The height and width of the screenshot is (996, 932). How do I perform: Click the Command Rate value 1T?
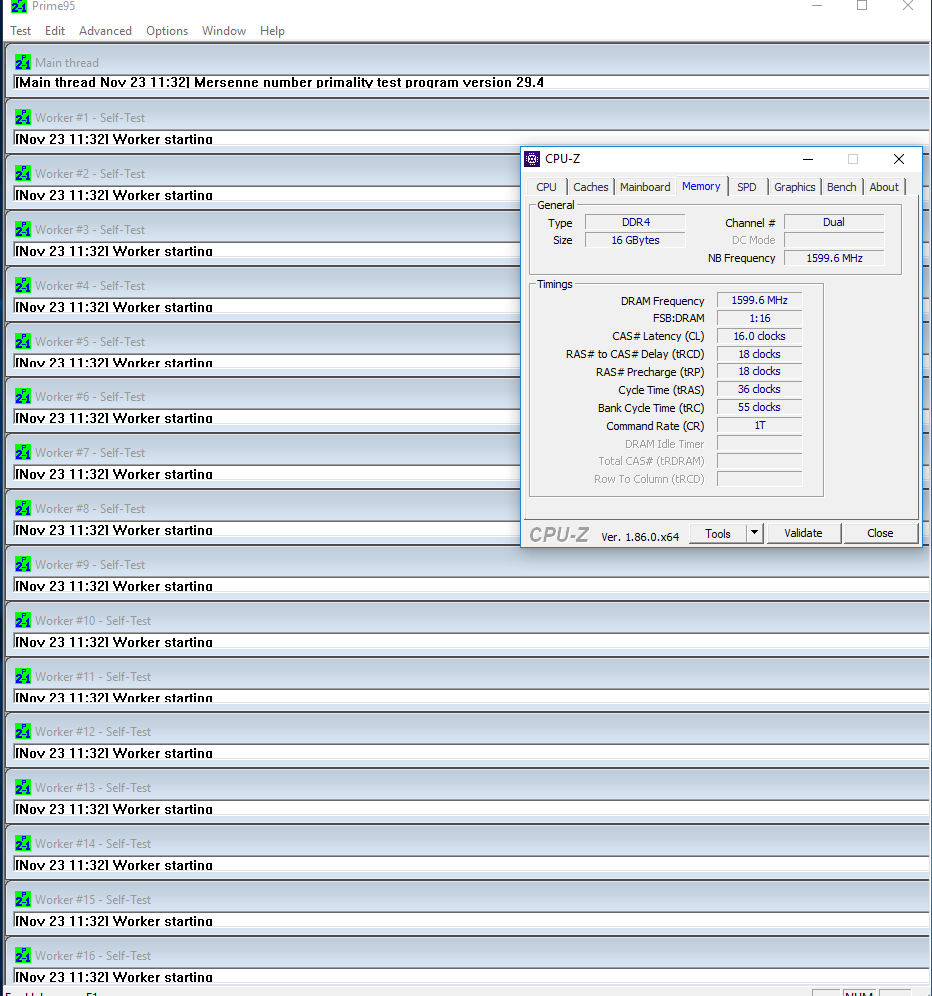(x=759, y=426)
